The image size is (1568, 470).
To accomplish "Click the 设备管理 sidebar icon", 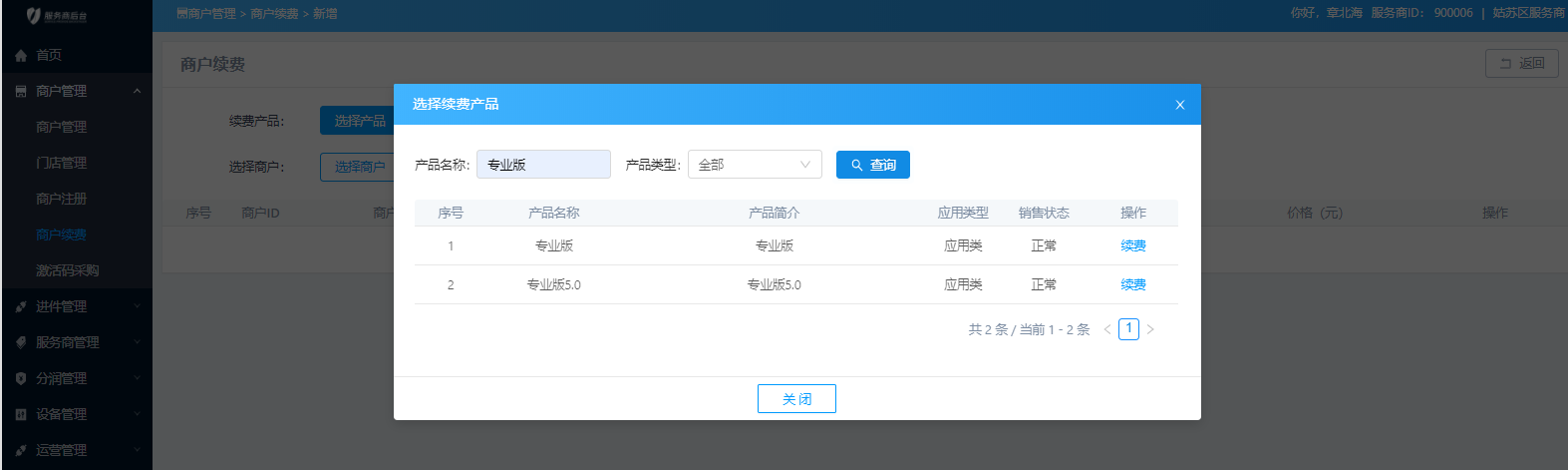I will pyautogui.click(x=21, y=415).
